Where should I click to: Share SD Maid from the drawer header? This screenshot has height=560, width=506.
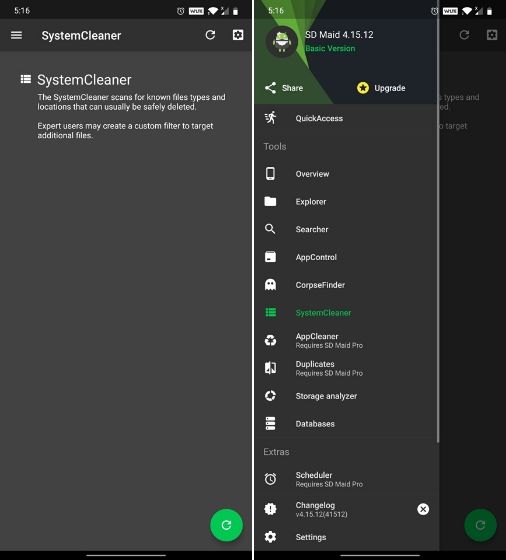point(284,88)
